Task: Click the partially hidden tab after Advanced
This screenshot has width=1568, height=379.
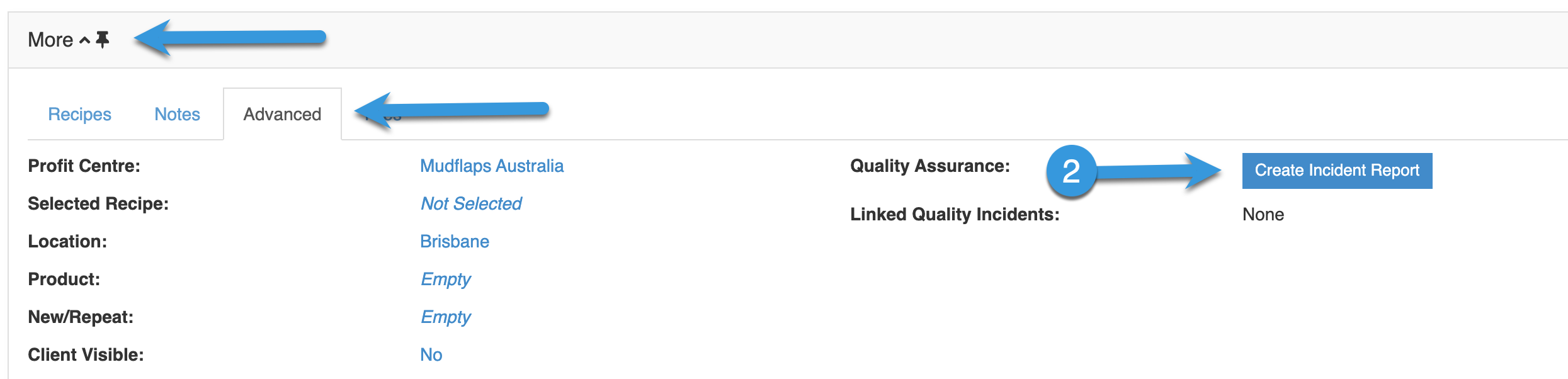Action: 384,115
